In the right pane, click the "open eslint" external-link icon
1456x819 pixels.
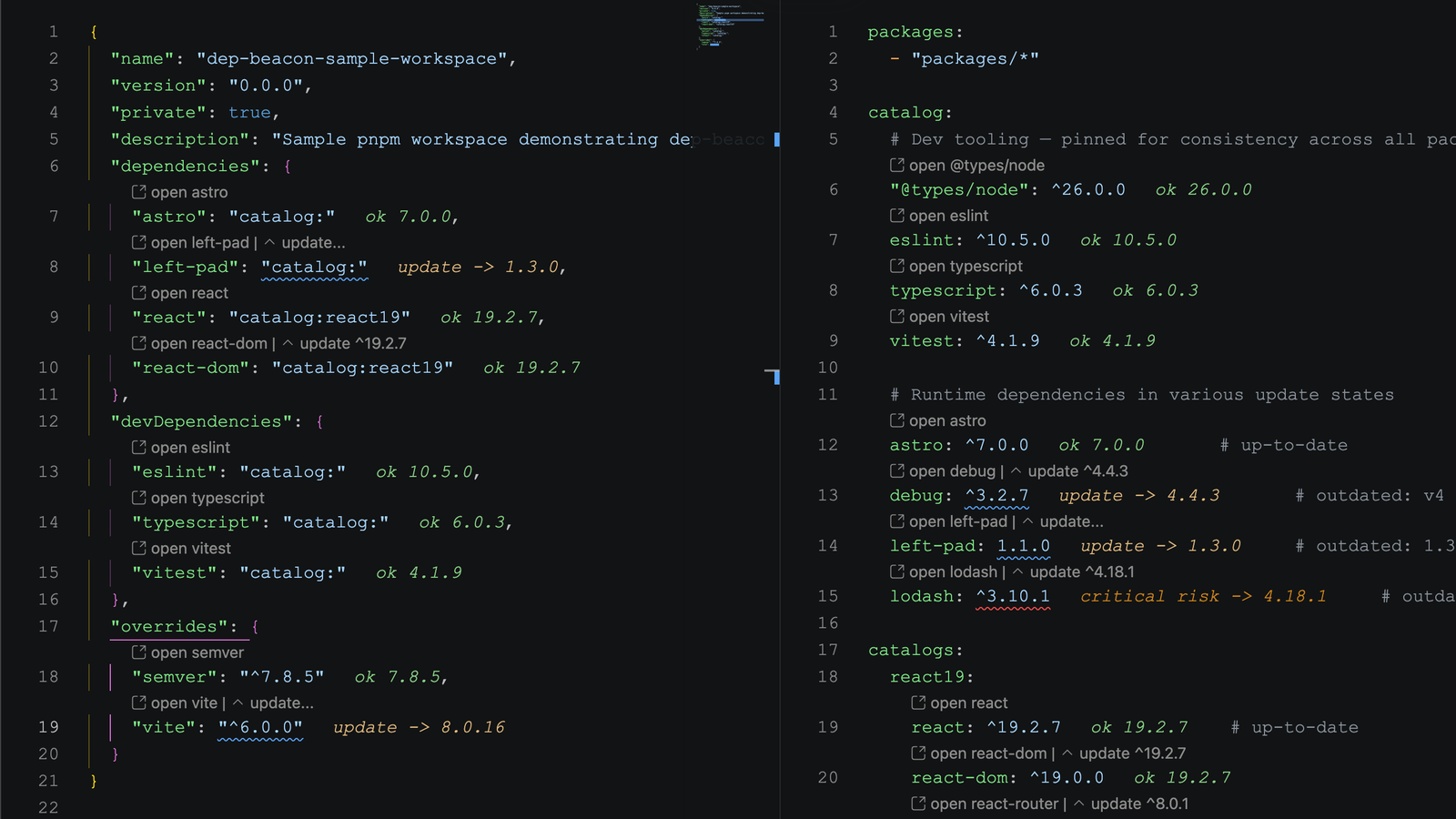897,216
